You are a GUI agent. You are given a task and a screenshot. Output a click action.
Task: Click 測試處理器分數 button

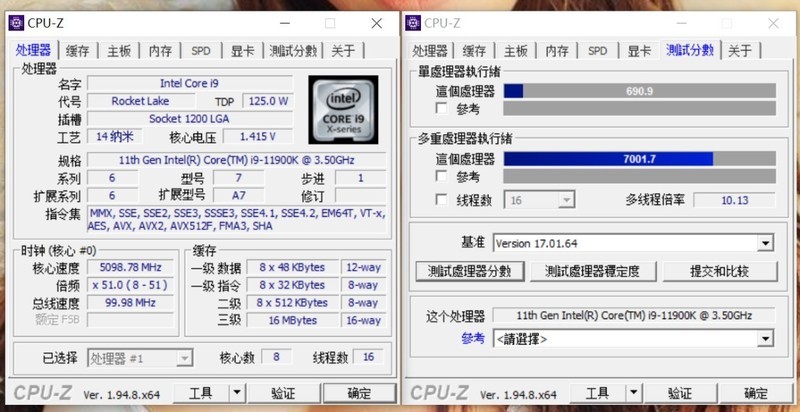[470, 271]
